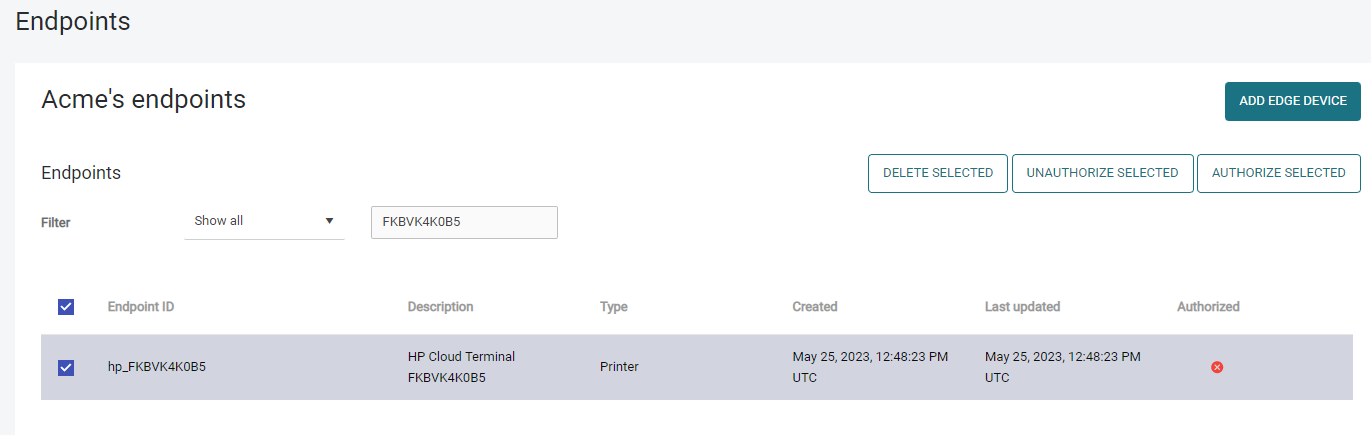The image size is (1371, 435).
Task: Click the Printer type cell in the row
Action: (619, 367)
